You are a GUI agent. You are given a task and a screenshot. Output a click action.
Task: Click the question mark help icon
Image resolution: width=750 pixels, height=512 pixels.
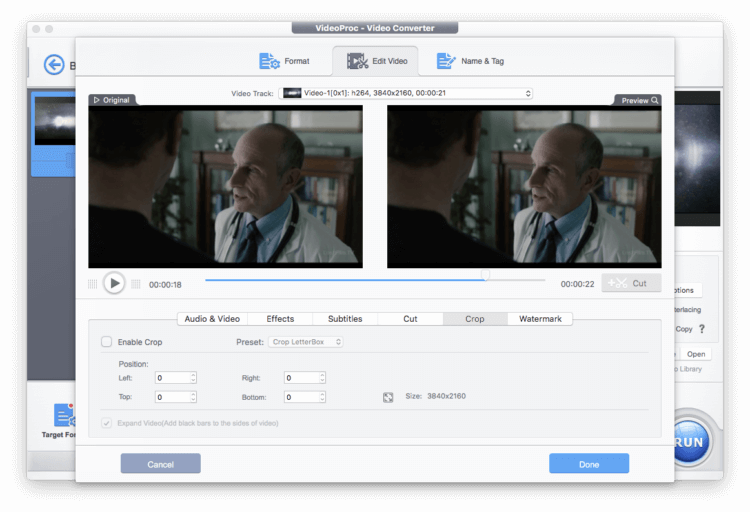pos(702,329)
